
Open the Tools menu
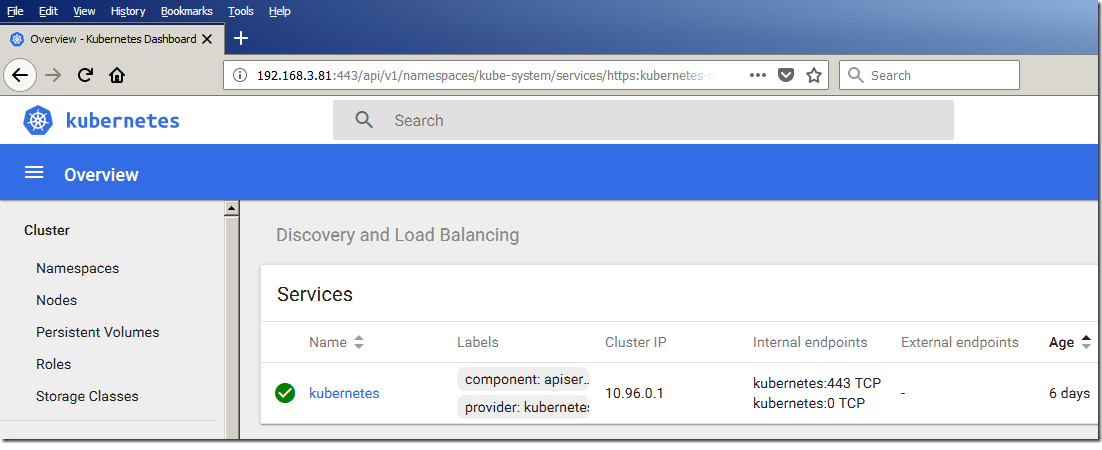coord(241,11)
